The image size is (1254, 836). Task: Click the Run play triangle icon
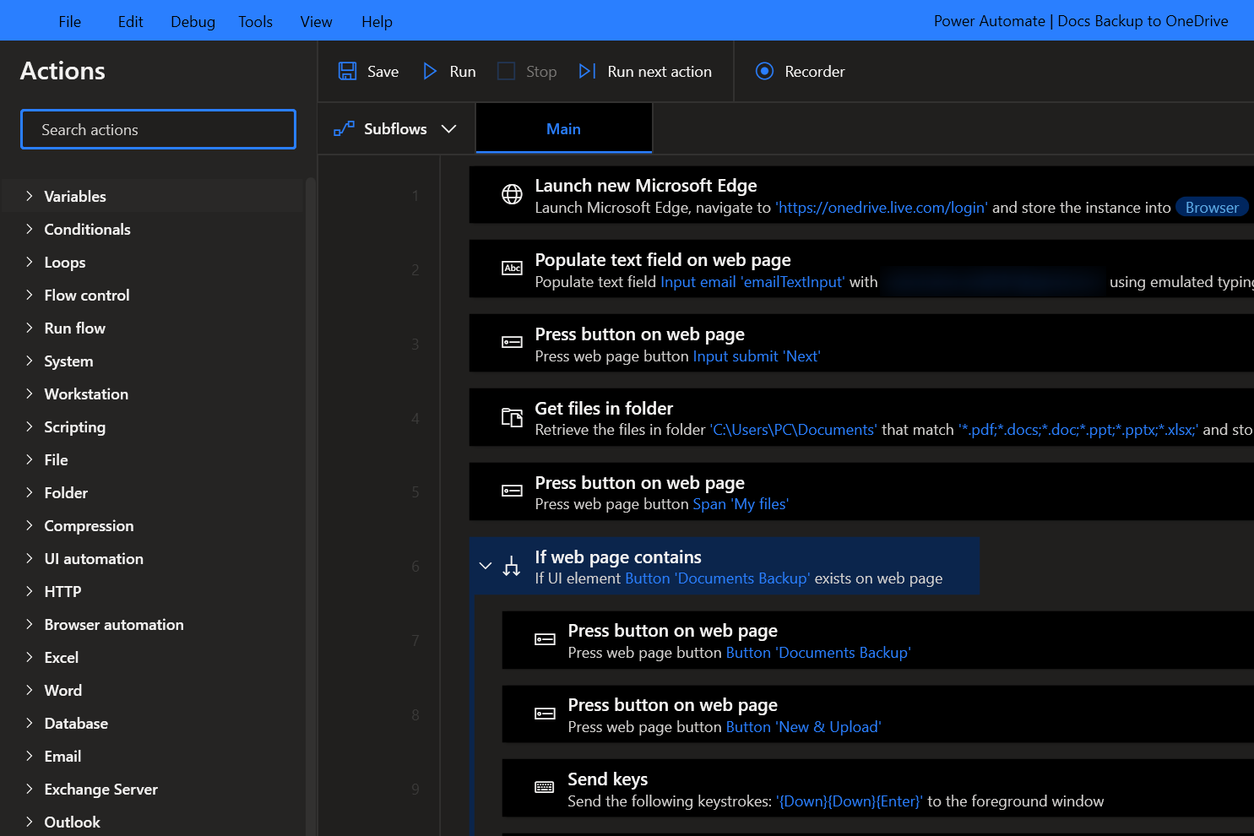[x=430, y=71]
